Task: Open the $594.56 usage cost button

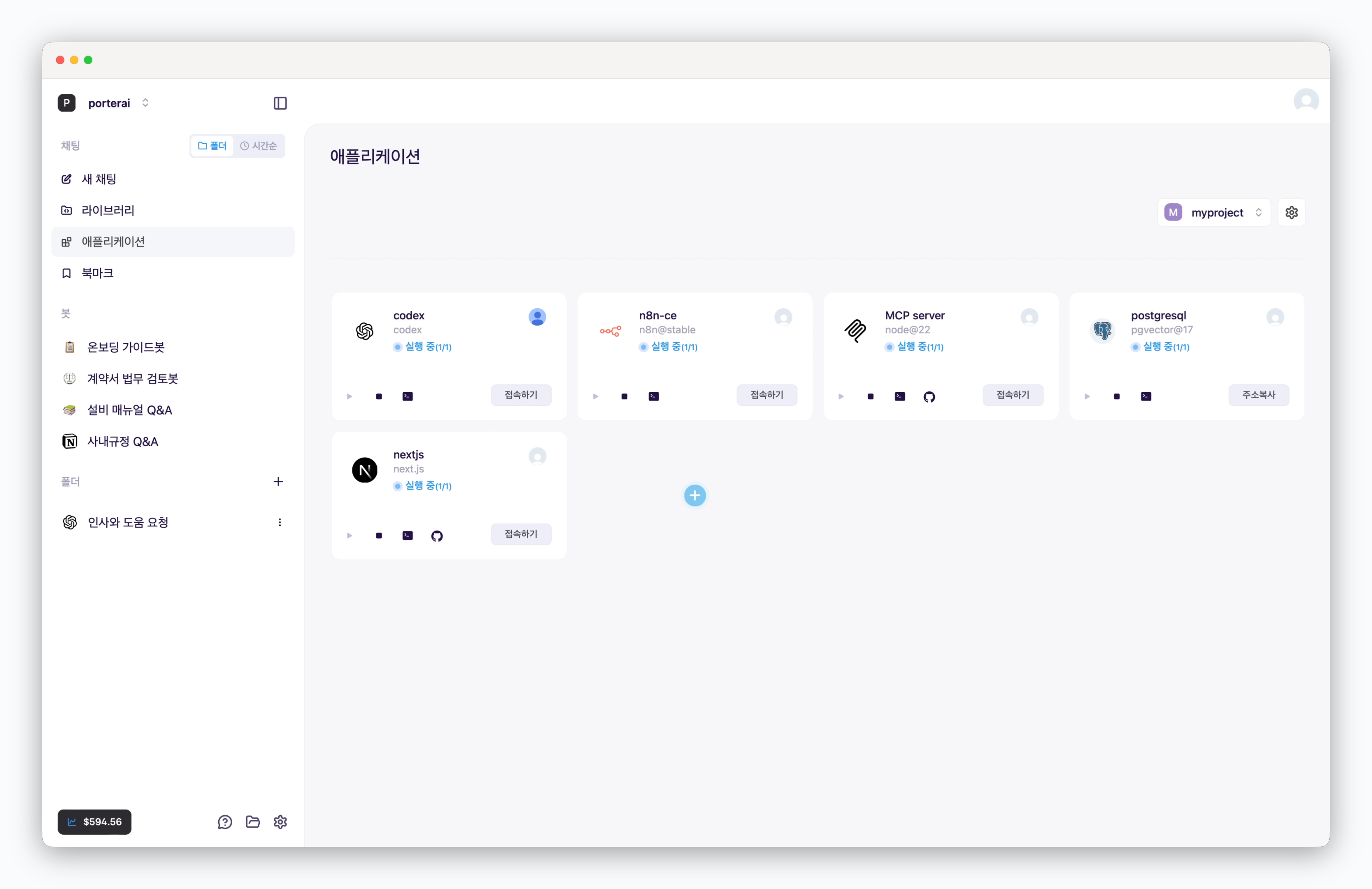Action: tap(95, 822)
